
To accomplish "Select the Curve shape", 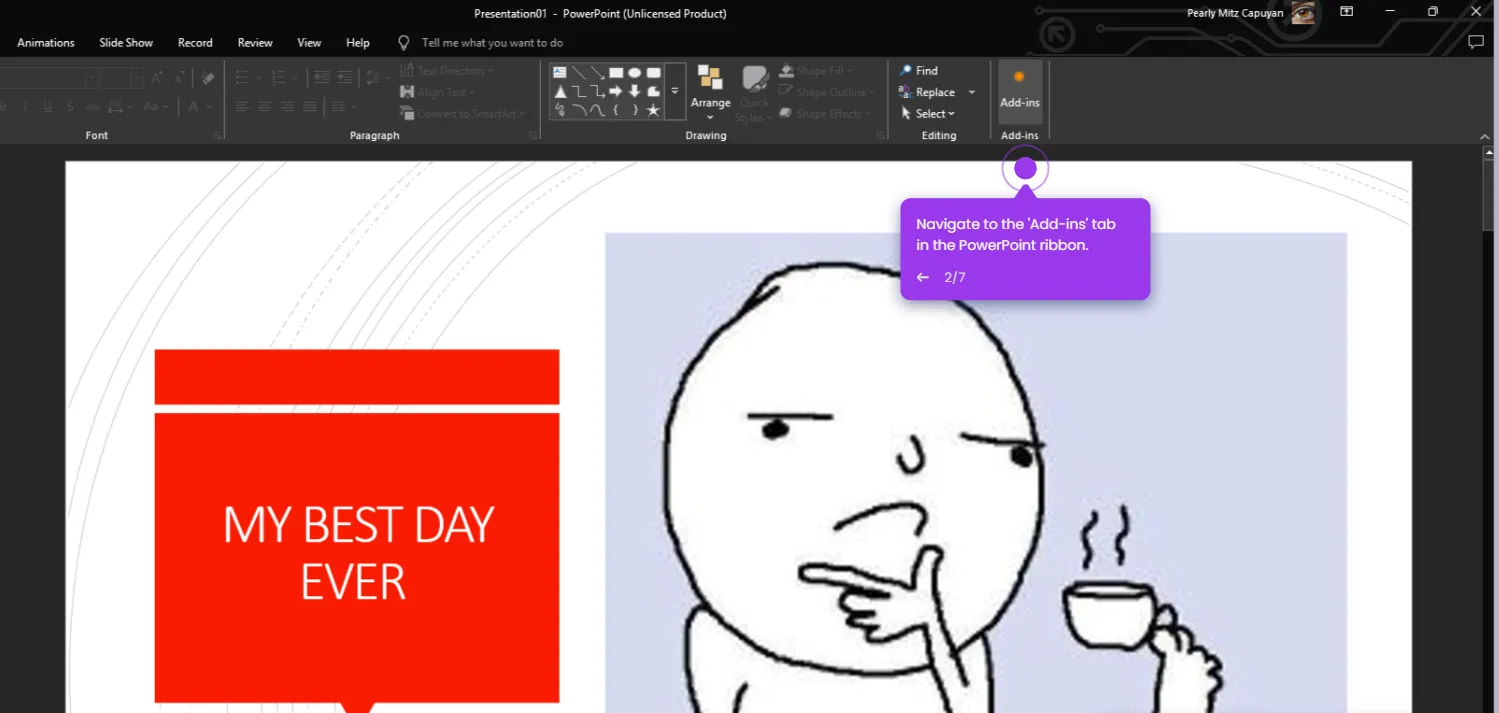I will point(597,110).
